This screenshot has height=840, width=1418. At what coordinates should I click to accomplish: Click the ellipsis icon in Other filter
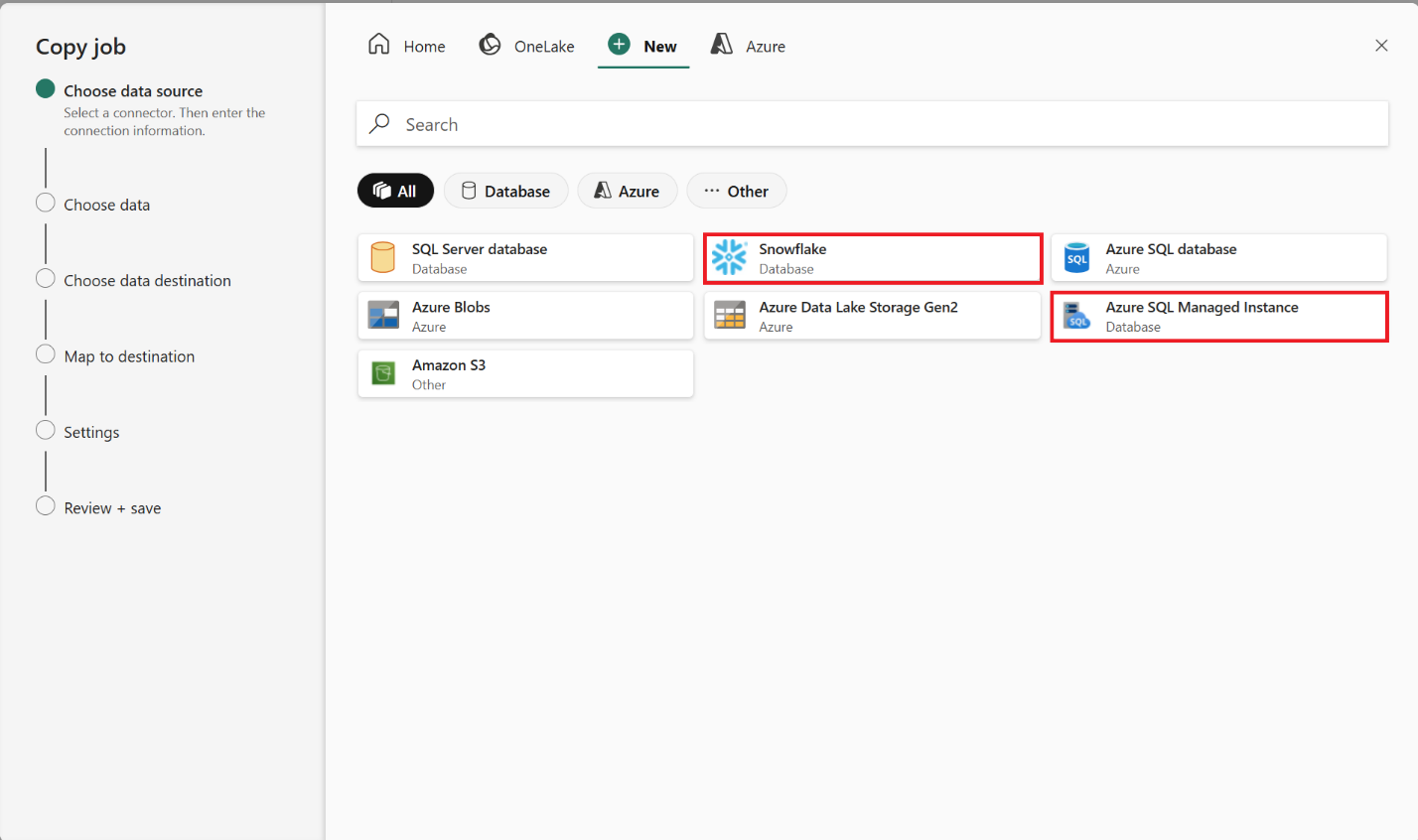712,191
